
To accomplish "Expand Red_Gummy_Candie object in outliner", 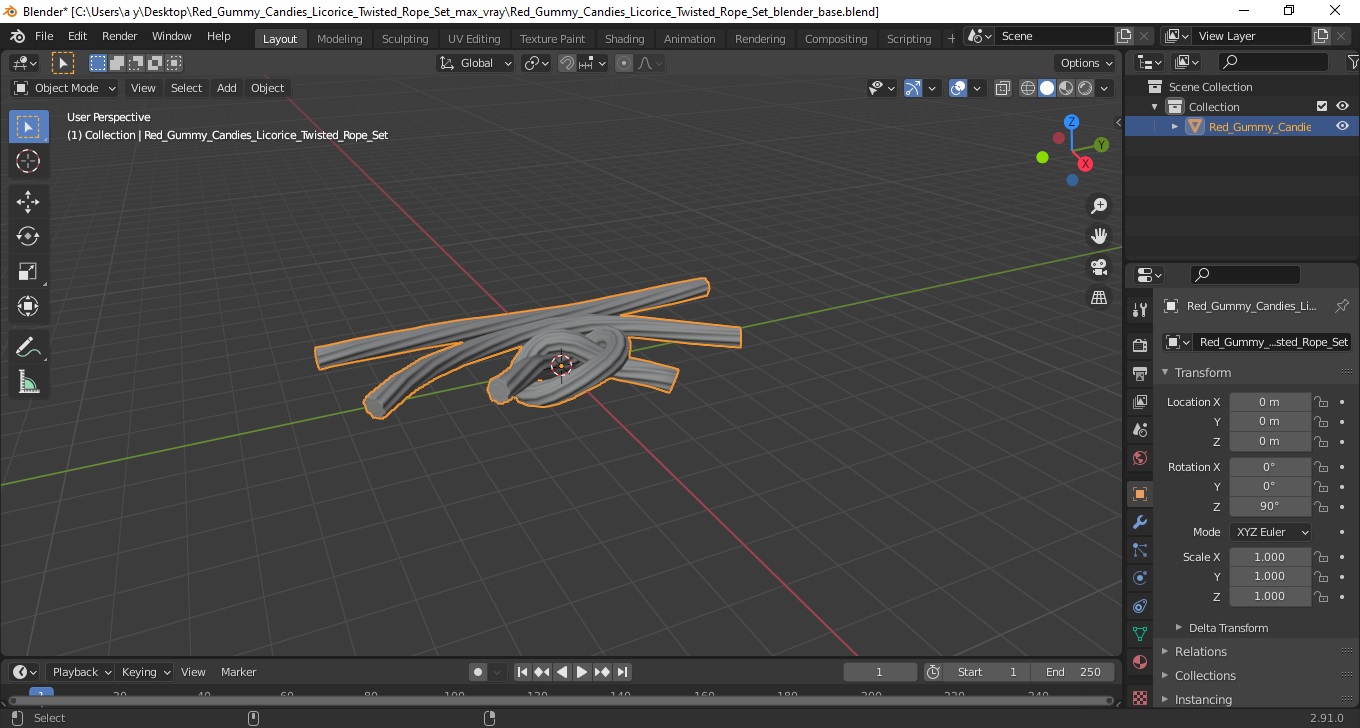I will tap(1175, 126).
